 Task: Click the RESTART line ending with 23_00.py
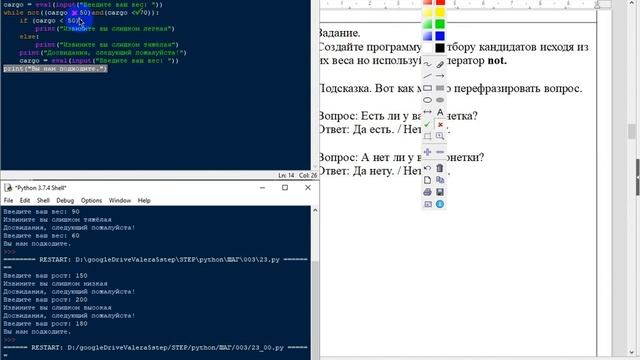click(156, 348)
